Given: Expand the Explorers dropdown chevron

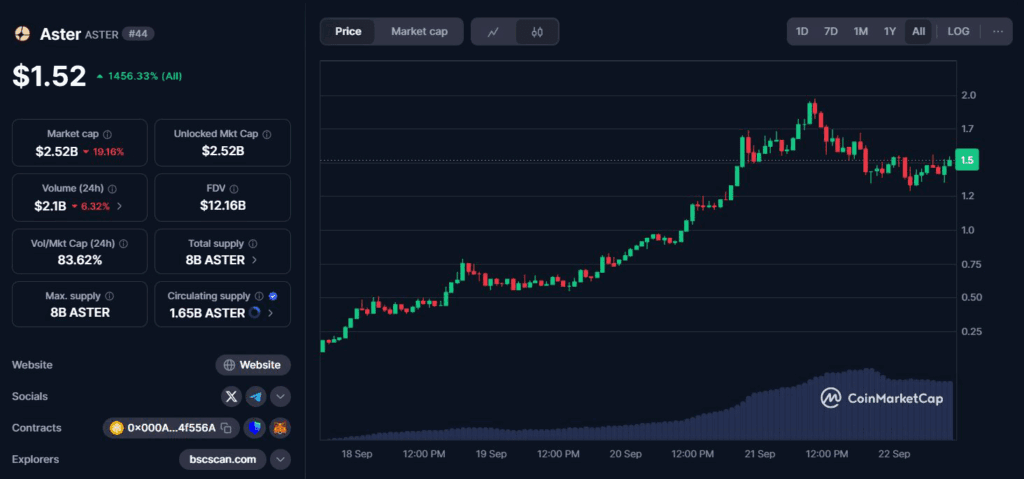Looking at the screenshot, I should (280, 460).
